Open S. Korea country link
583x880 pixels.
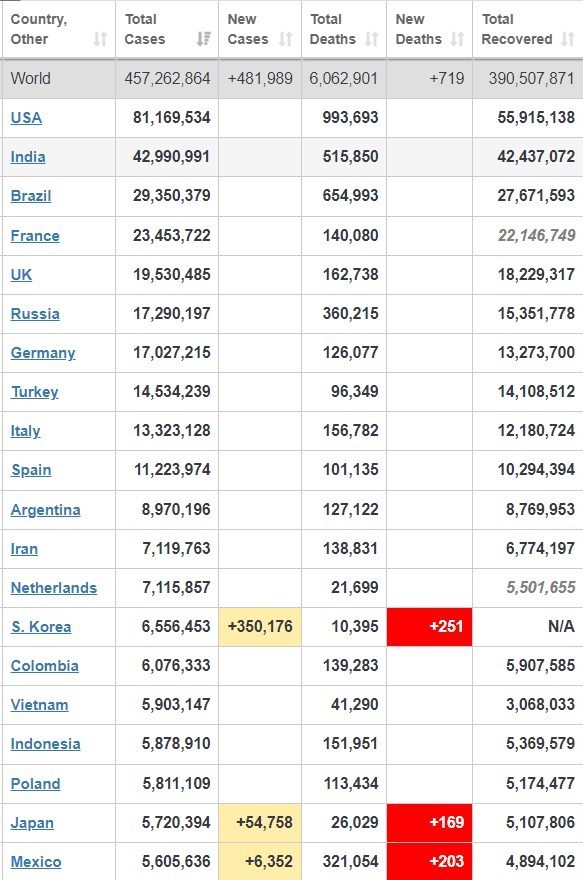tap(41, 627)
